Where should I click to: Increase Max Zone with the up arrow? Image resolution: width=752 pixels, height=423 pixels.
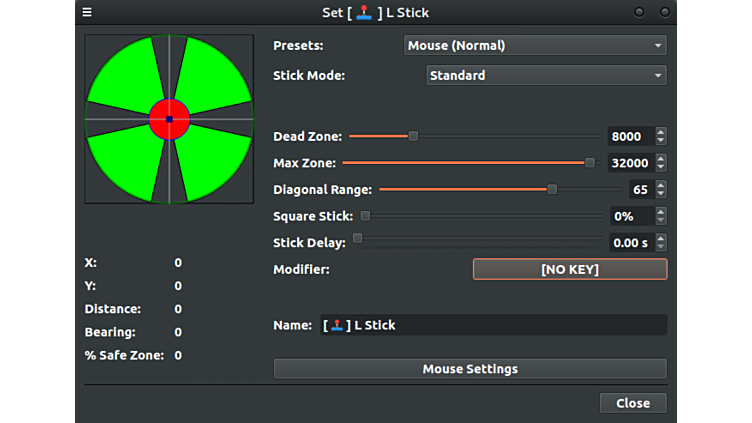click(661, 158)
